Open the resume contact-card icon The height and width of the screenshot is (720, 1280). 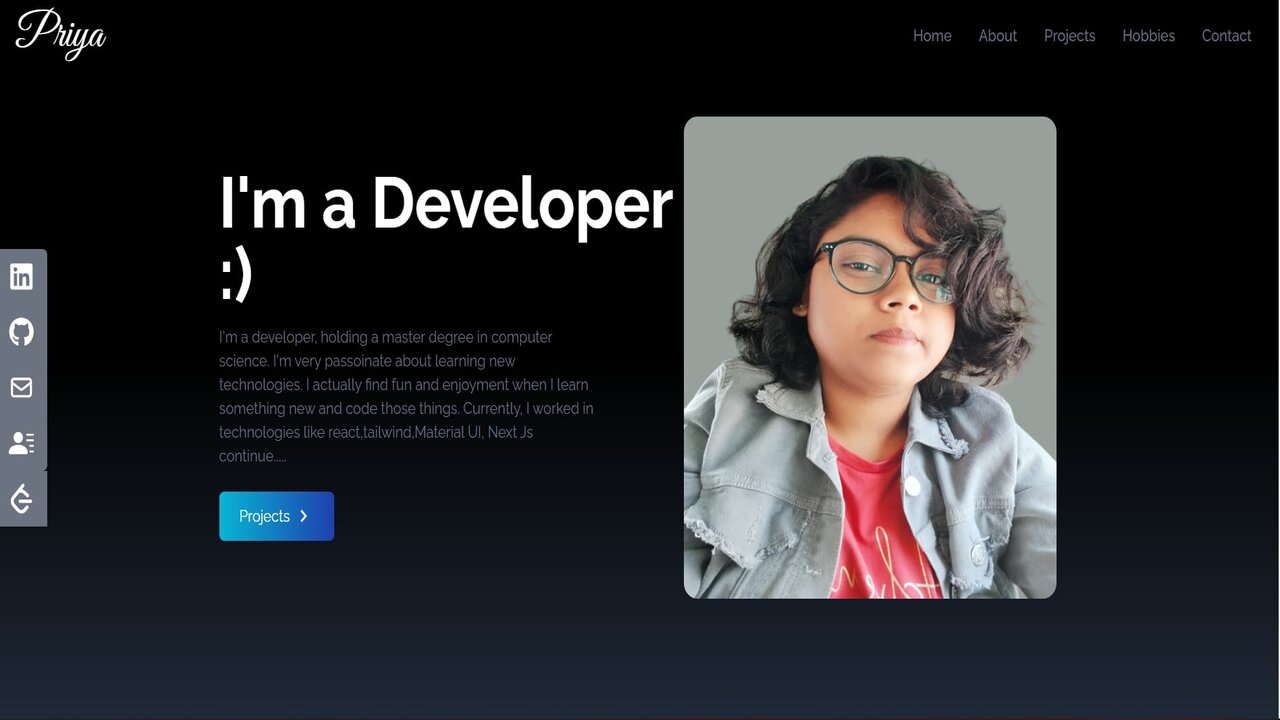pyautogui.click(x=22, y=443)
